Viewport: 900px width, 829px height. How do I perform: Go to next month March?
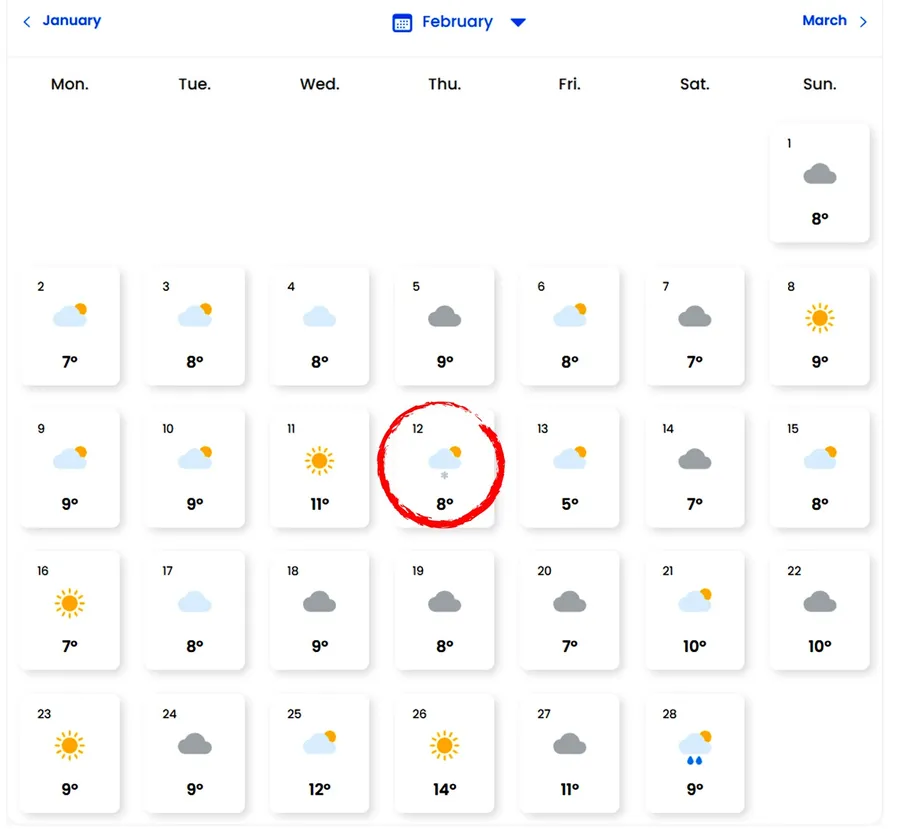coord(824,20)
